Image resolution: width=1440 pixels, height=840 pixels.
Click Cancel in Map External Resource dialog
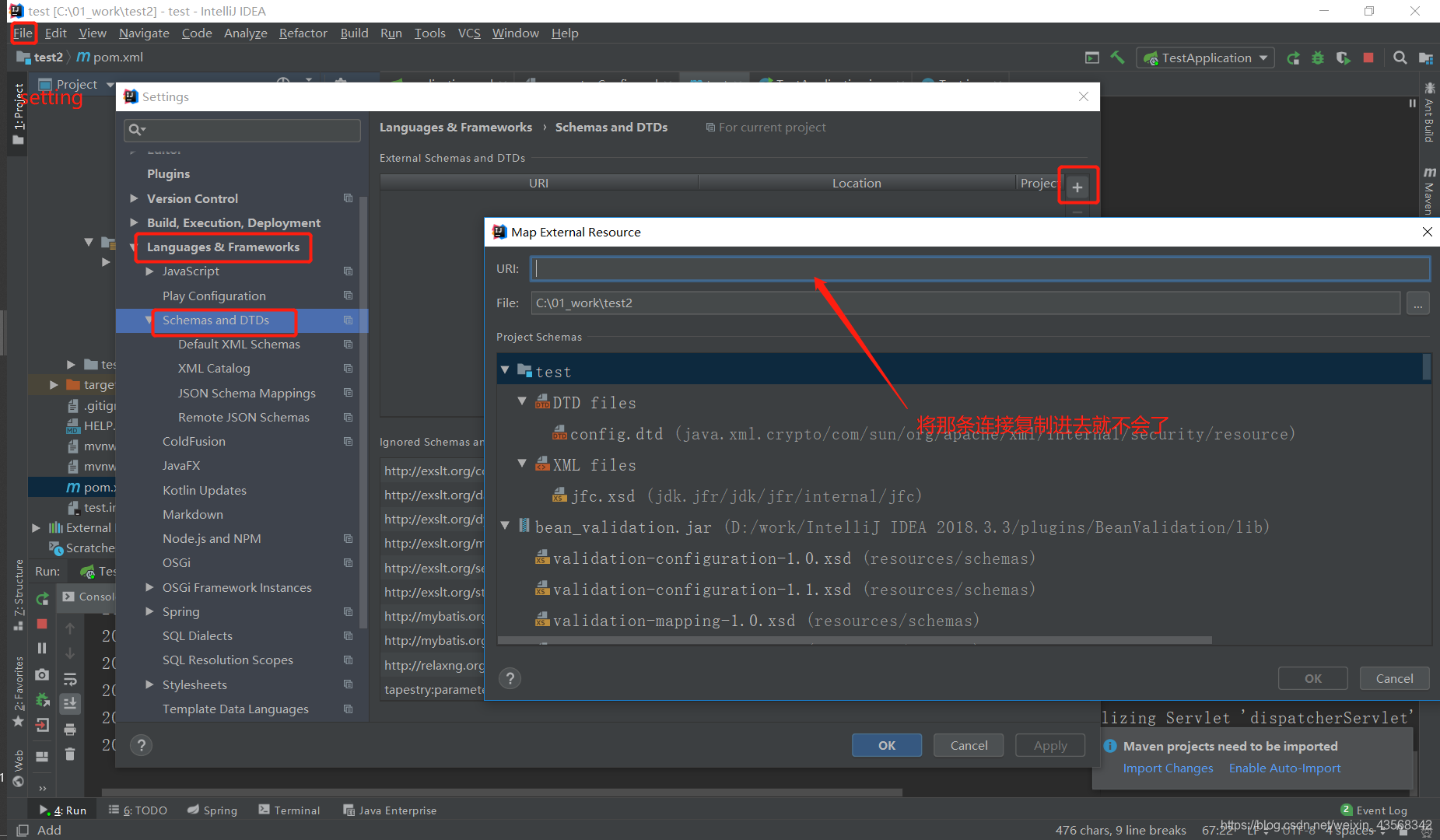tap(1394, 678)
